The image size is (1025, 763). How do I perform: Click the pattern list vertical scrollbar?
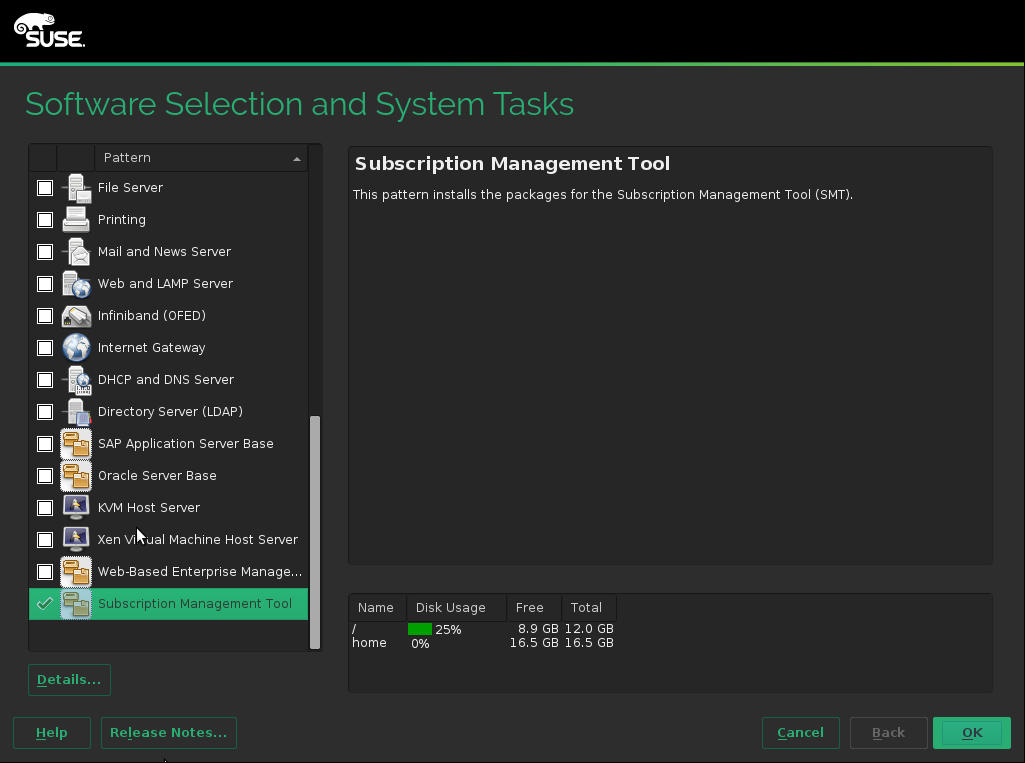pos(315,530)
